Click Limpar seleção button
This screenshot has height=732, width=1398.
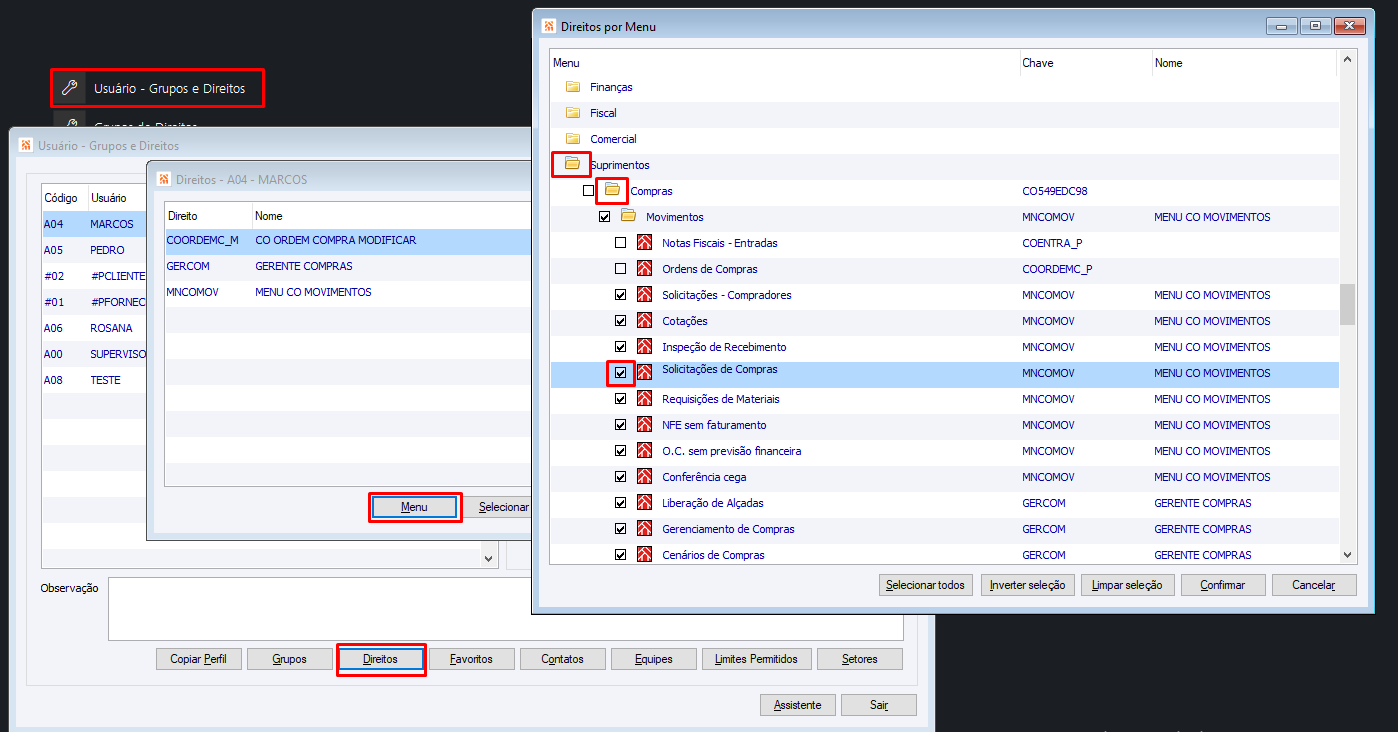[1126, 585]
